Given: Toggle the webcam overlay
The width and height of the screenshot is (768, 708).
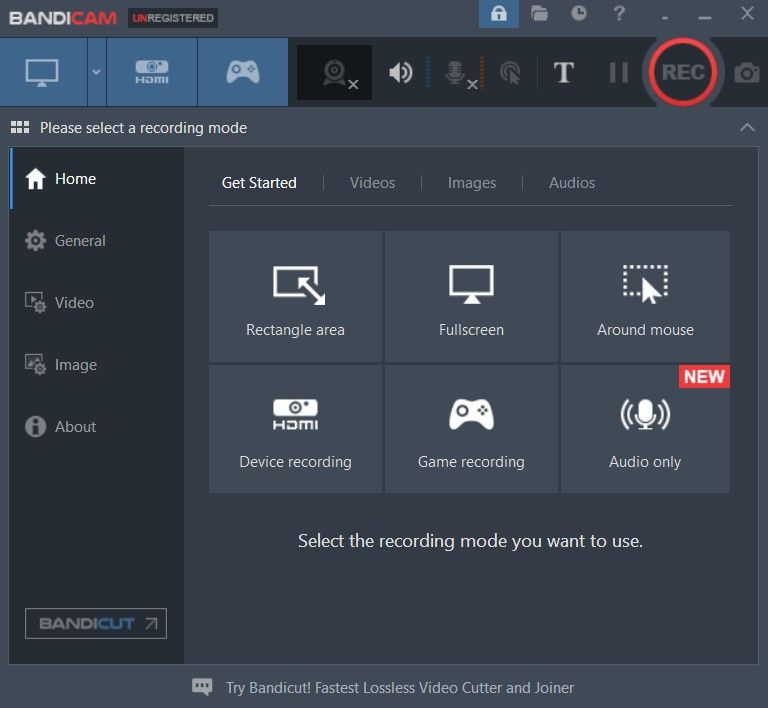Looking at the screenshot, I should 335,72.
